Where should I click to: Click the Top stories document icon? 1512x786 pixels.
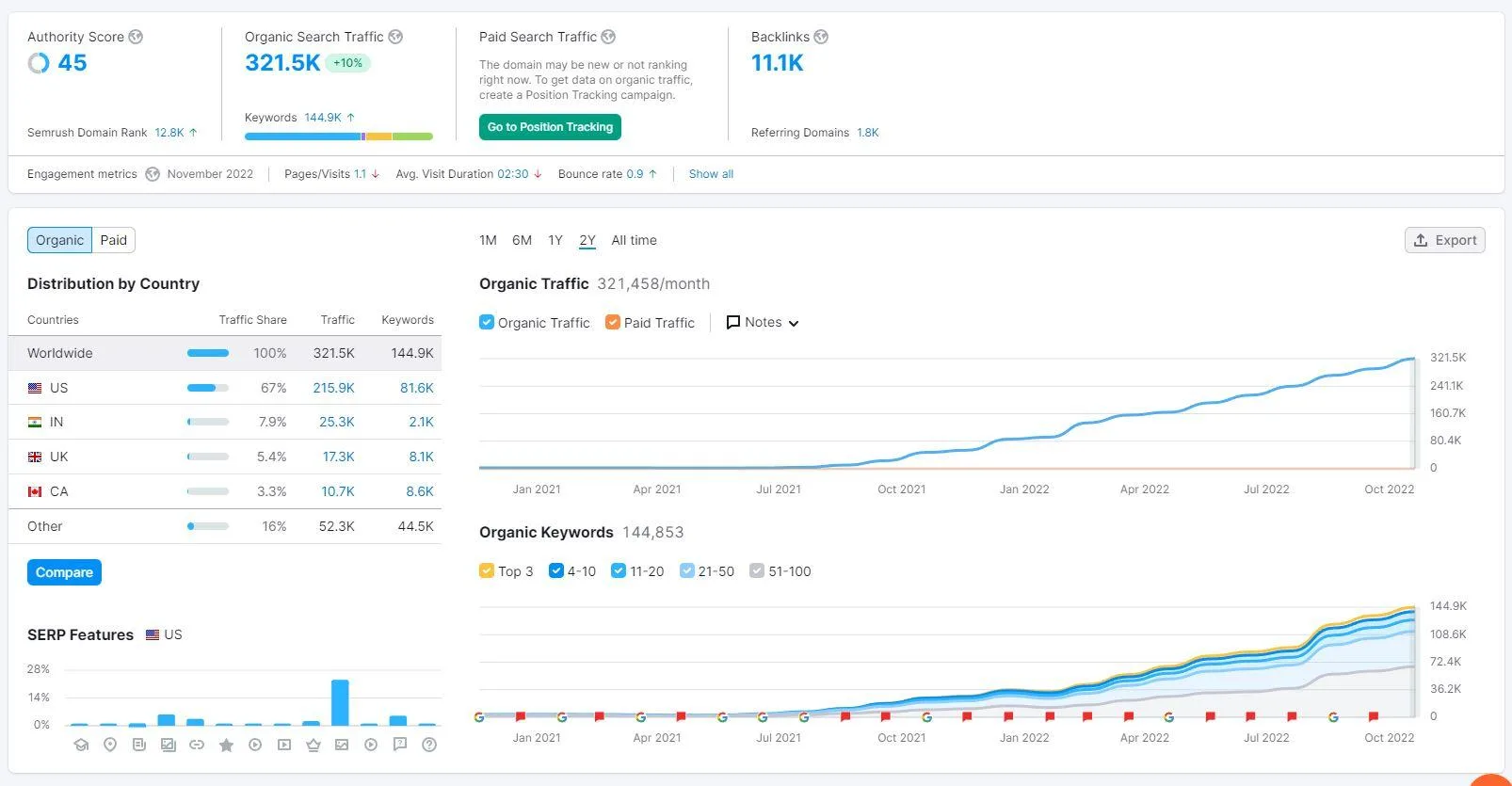[139, 745]
